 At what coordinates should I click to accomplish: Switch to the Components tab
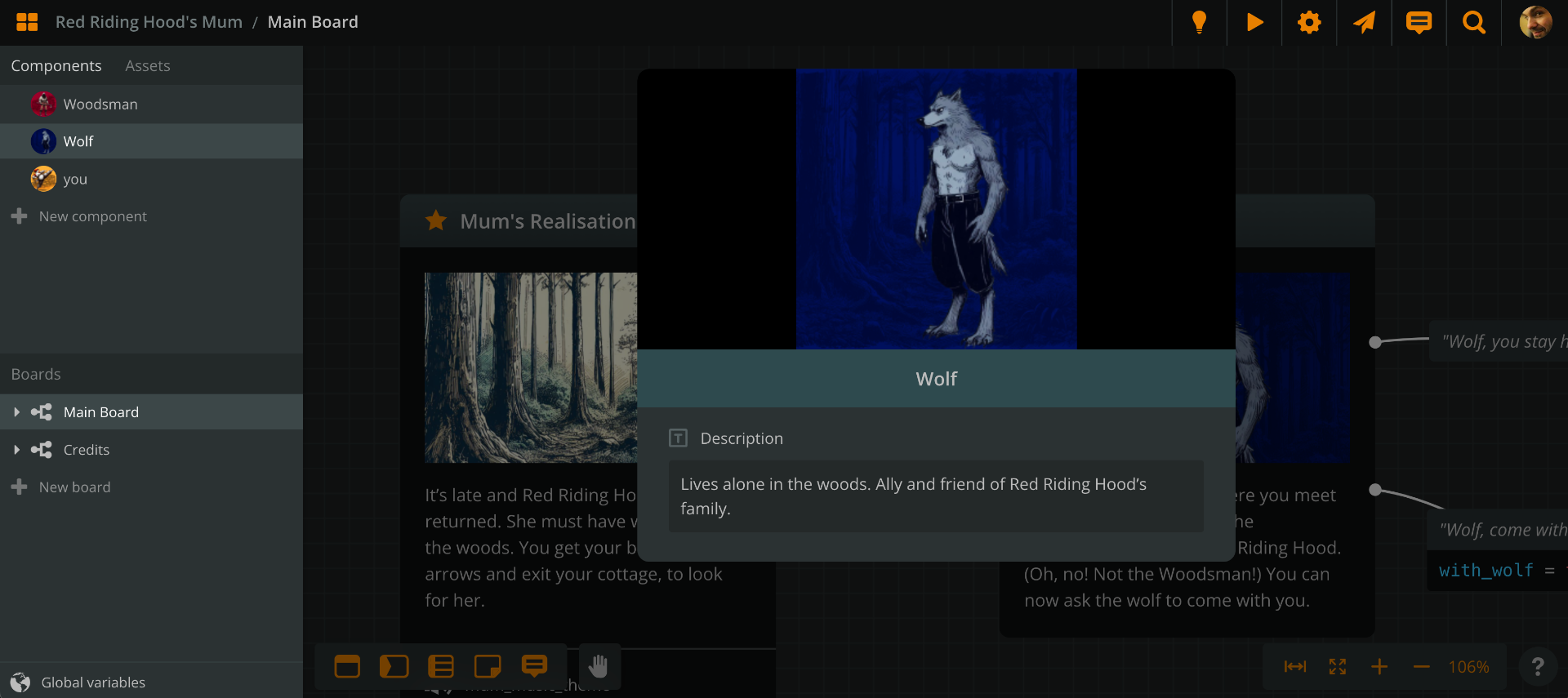(x=56, y=65)
